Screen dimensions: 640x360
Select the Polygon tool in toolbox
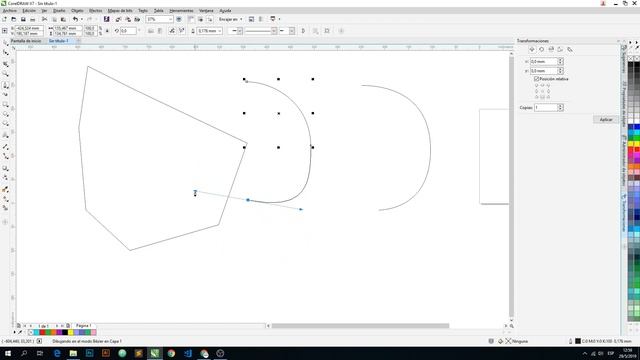point(5,123)
